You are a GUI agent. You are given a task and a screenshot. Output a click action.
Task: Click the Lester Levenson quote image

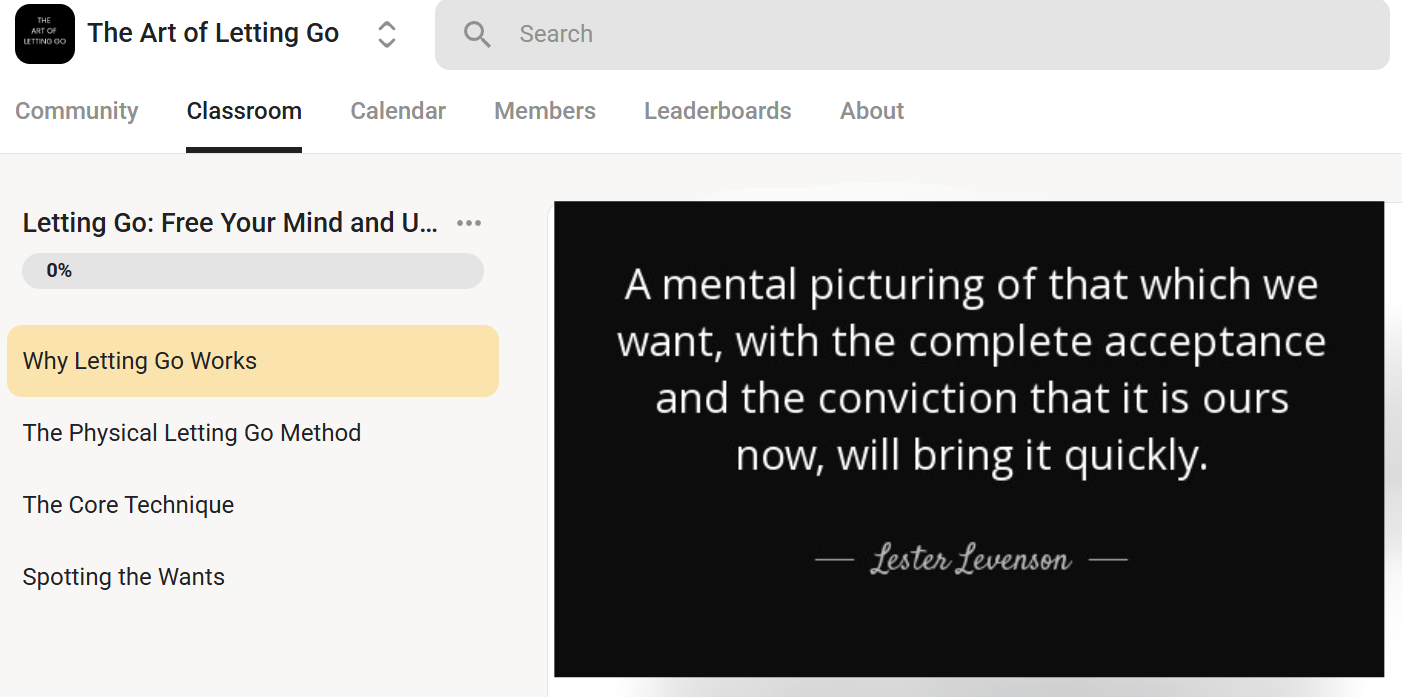click(969, 439)
